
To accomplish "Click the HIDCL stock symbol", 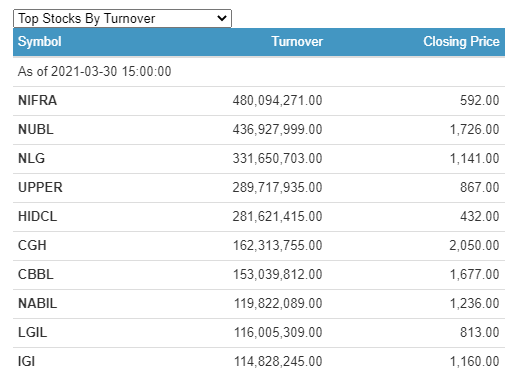I will tap(38, 217).
